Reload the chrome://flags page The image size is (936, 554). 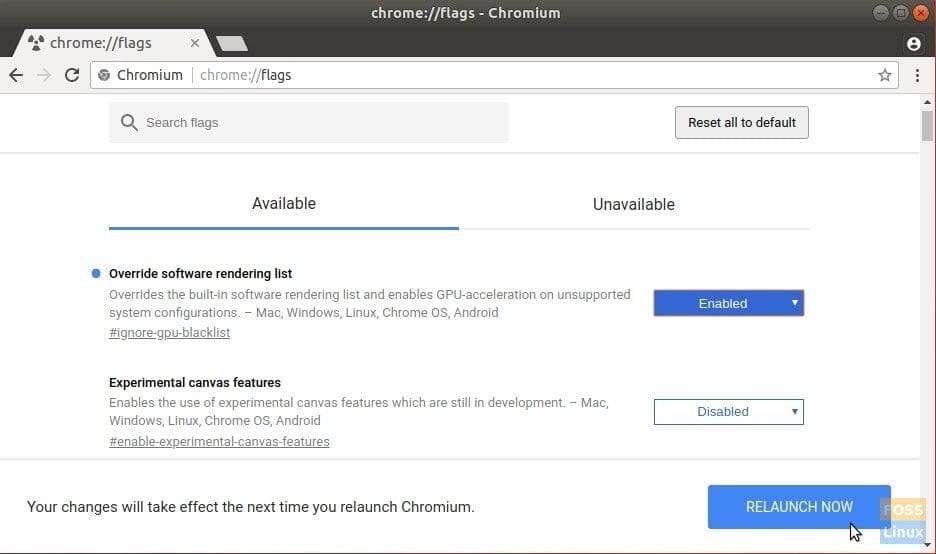click(x=72, y=75)
